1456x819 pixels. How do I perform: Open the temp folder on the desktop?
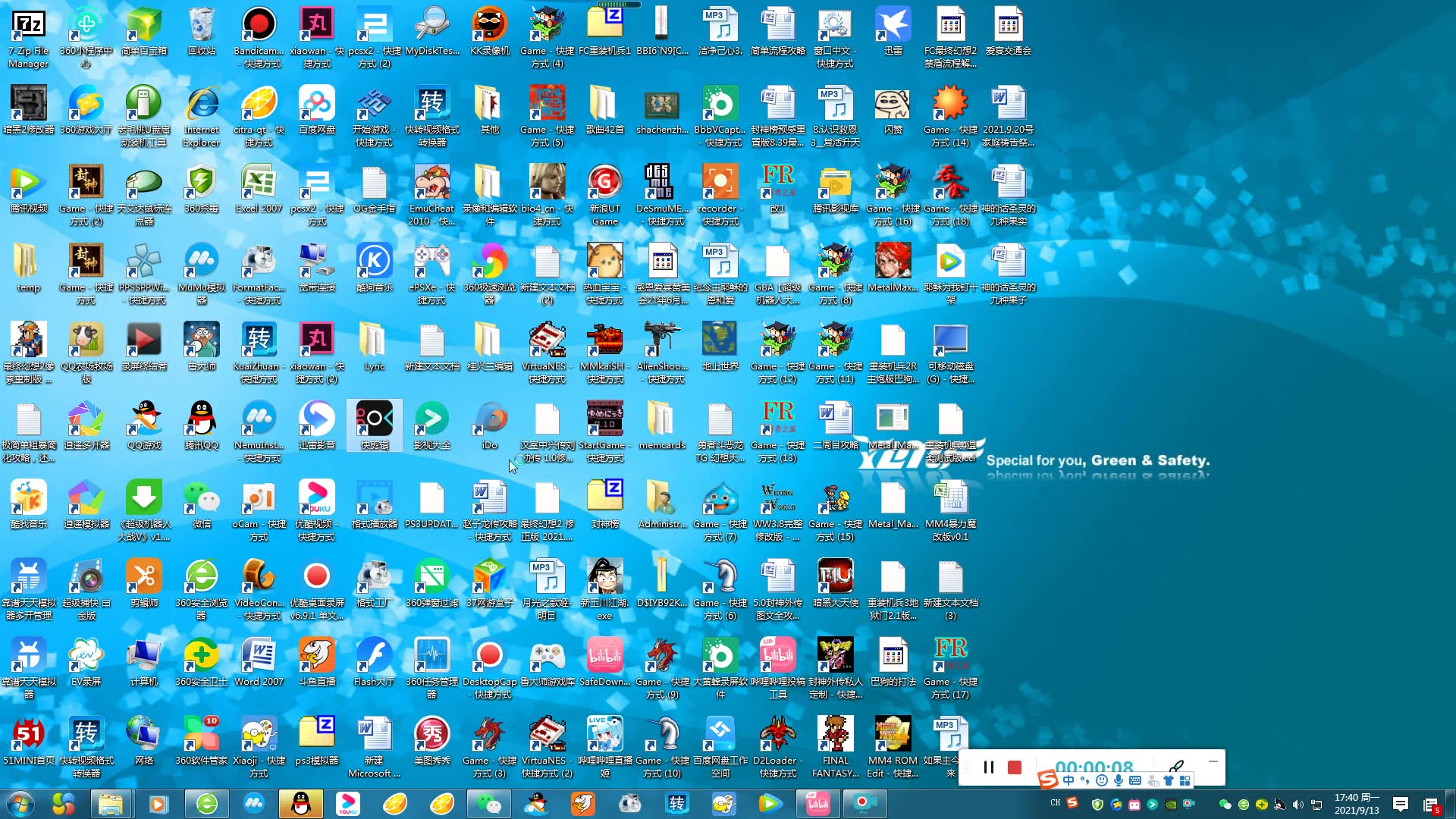pyautogui.click(x=28, y=268)
